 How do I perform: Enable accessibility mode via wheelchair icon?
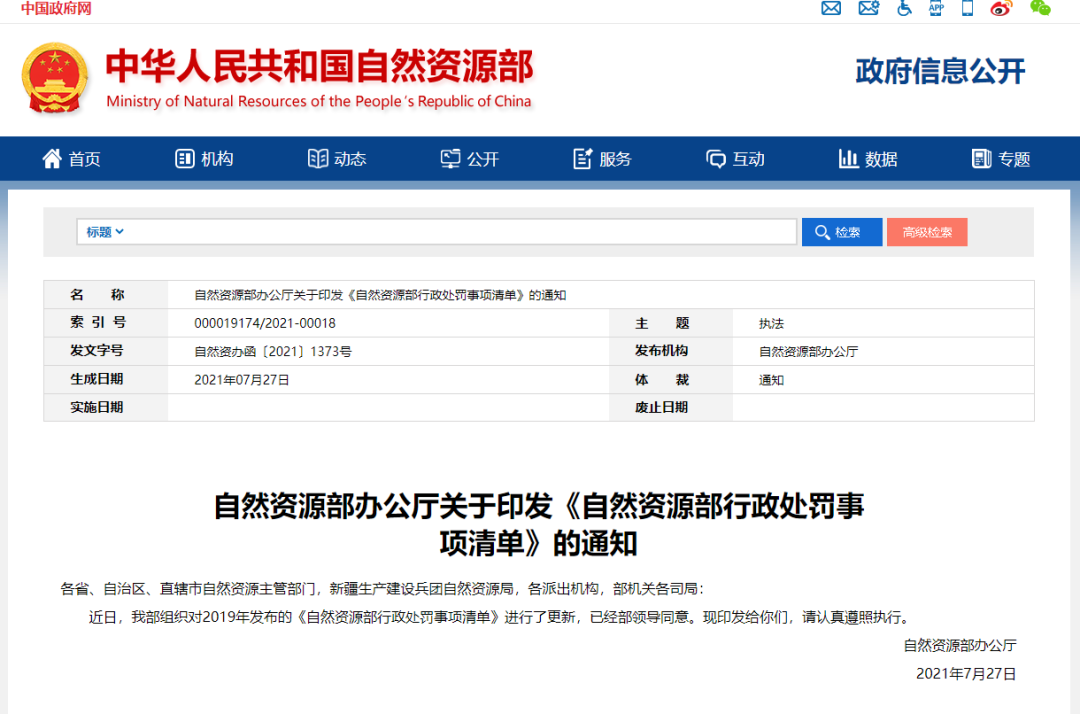904,9
